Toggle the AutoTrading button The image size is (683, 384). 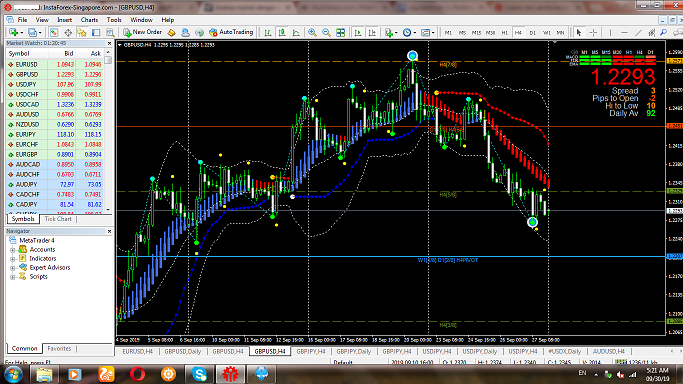(x=231, y=32)
